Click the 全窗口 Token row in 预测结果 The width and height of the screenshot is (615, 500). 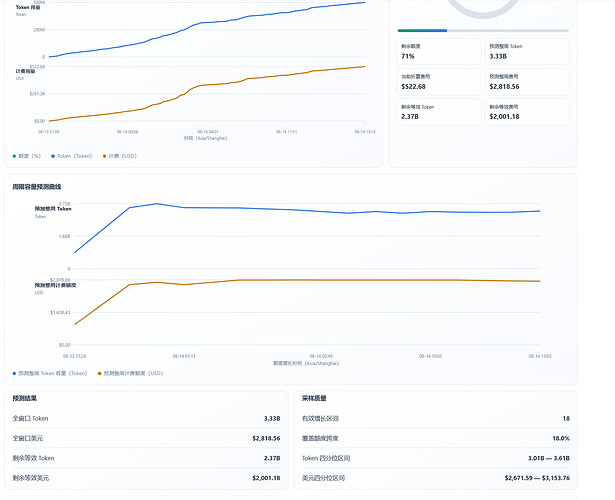[146, 418]
